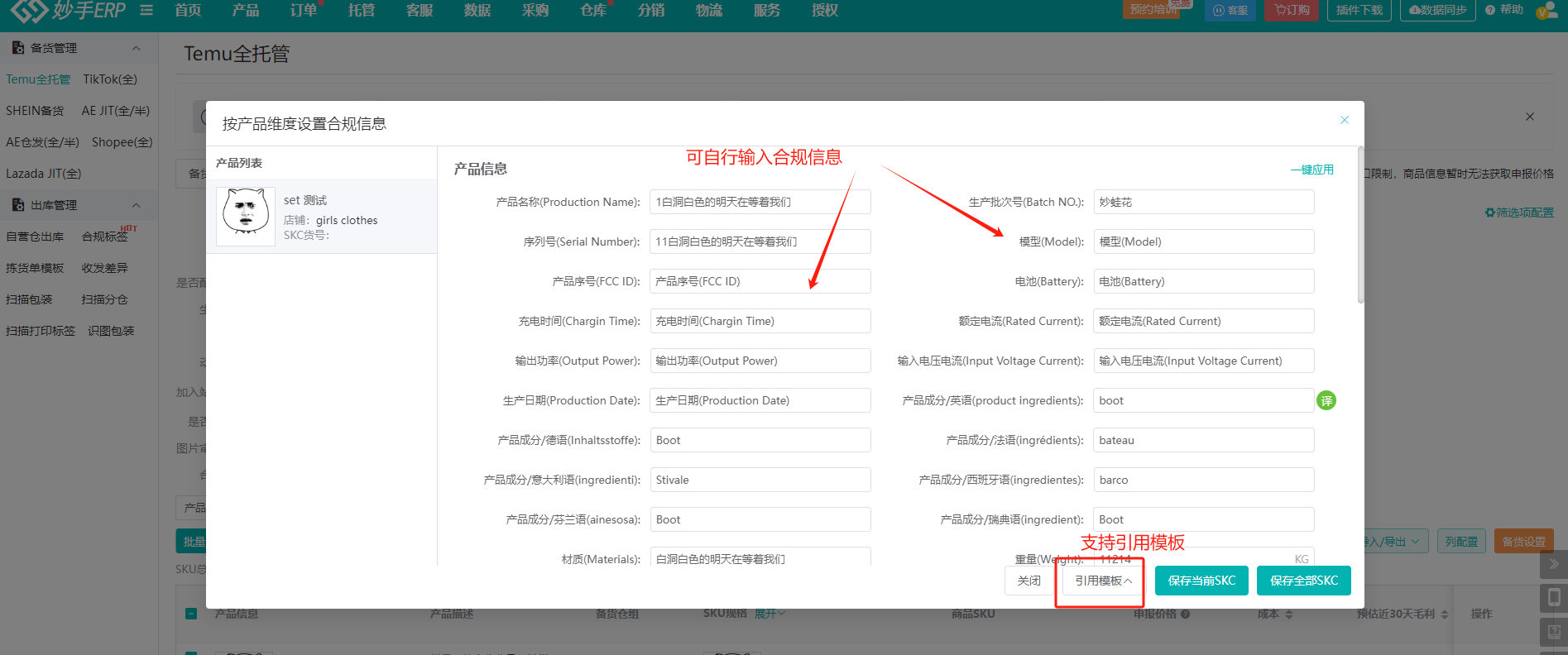The height and width of the screenshot is (655, 1568).
Task: Click the 插件下载 button
Action: pos(1359,10)
